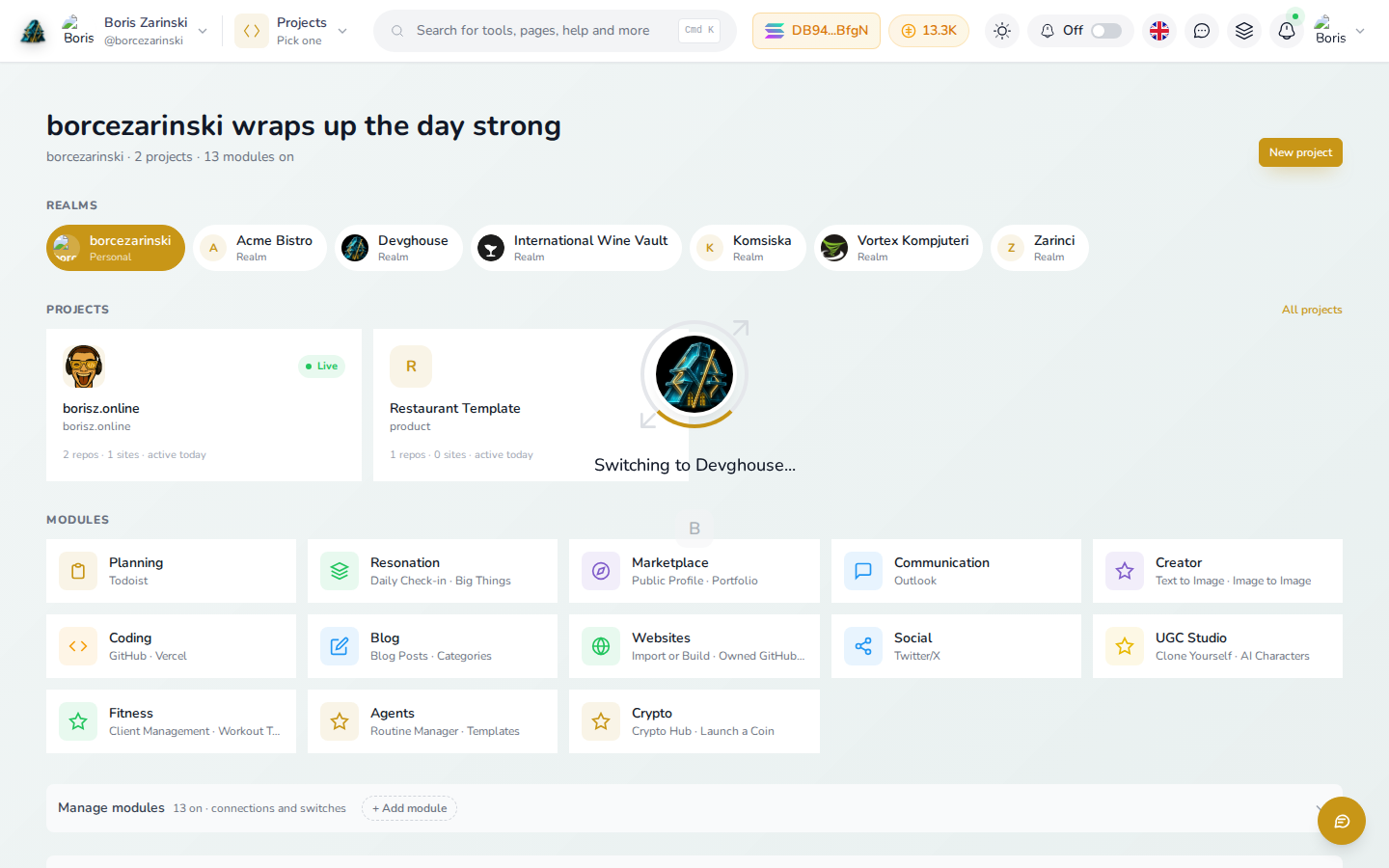Screen dimensions: 1389x868
Task: Open the Social share icon
Action: click(863, 646)
